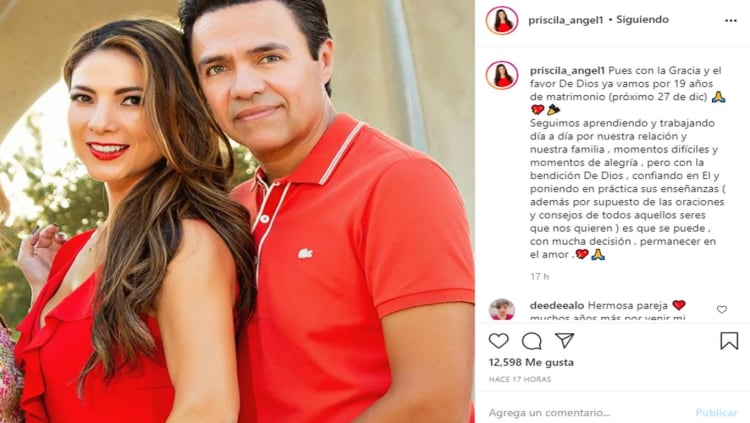Screen dimensions: 750x423
Task: Toggle the Siguiendo follow status
Action: point(642,20)
